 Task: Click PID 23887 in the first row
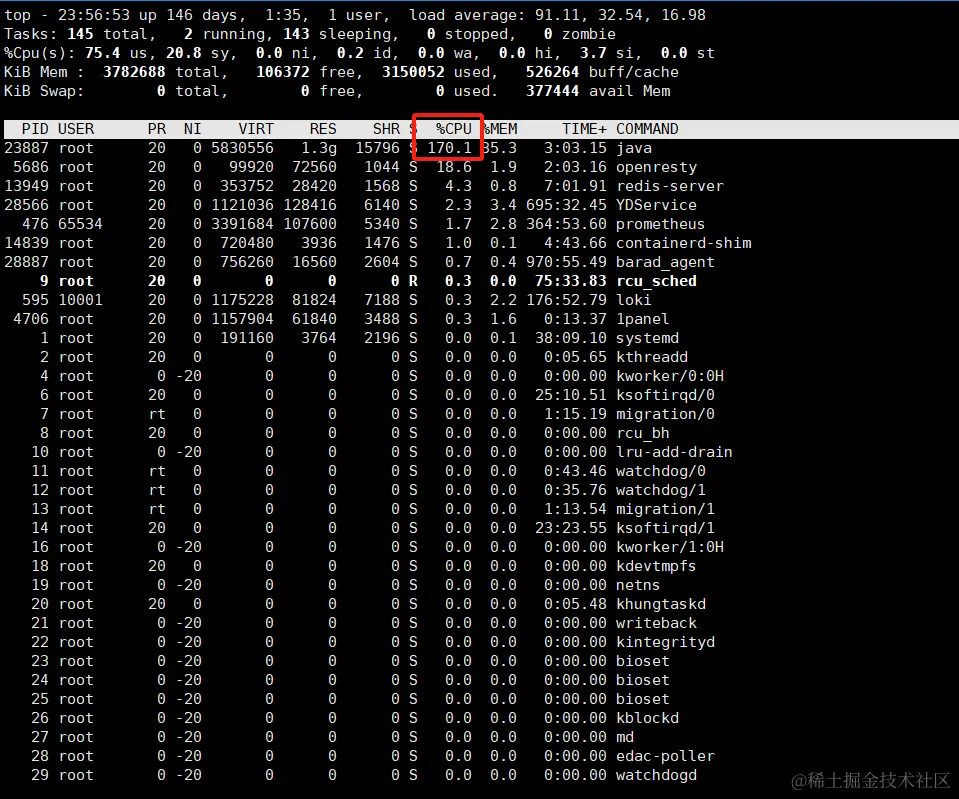point(26,148)
